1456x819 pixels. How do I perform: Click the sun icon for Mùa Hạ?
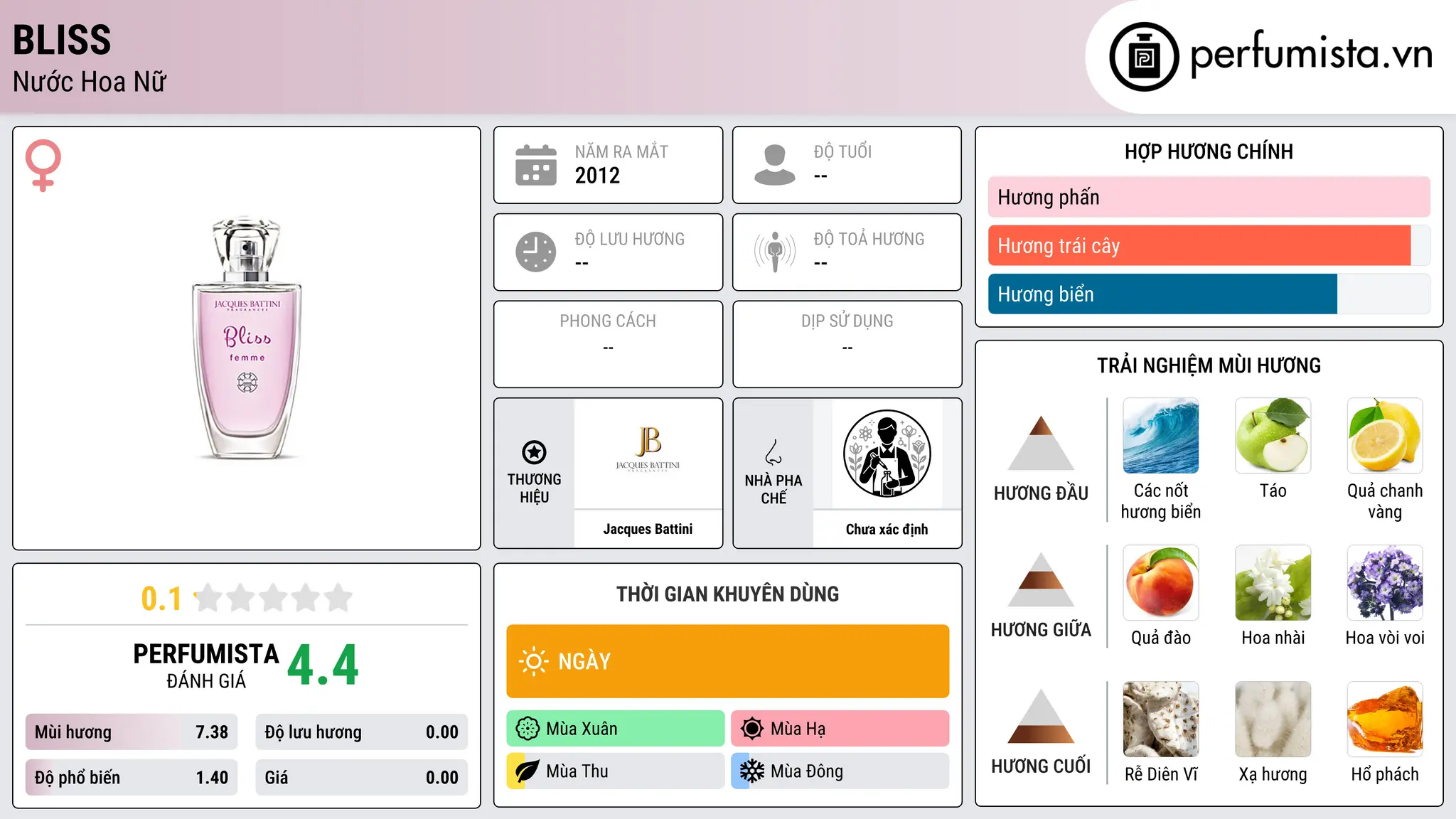(751, 729)
